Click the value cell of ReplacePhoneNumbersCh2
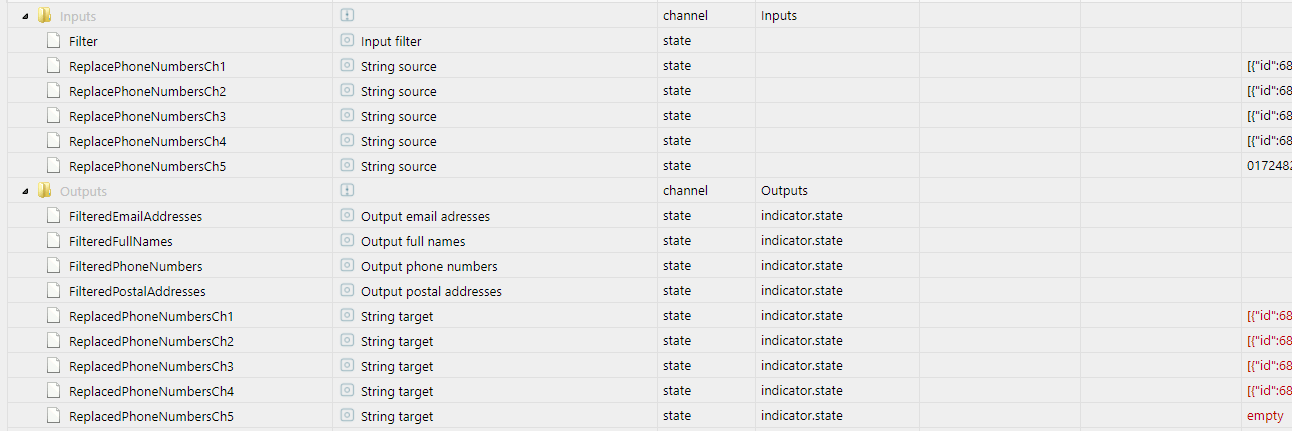Screen dimensions: 1292x431 tap(1268, 91)
